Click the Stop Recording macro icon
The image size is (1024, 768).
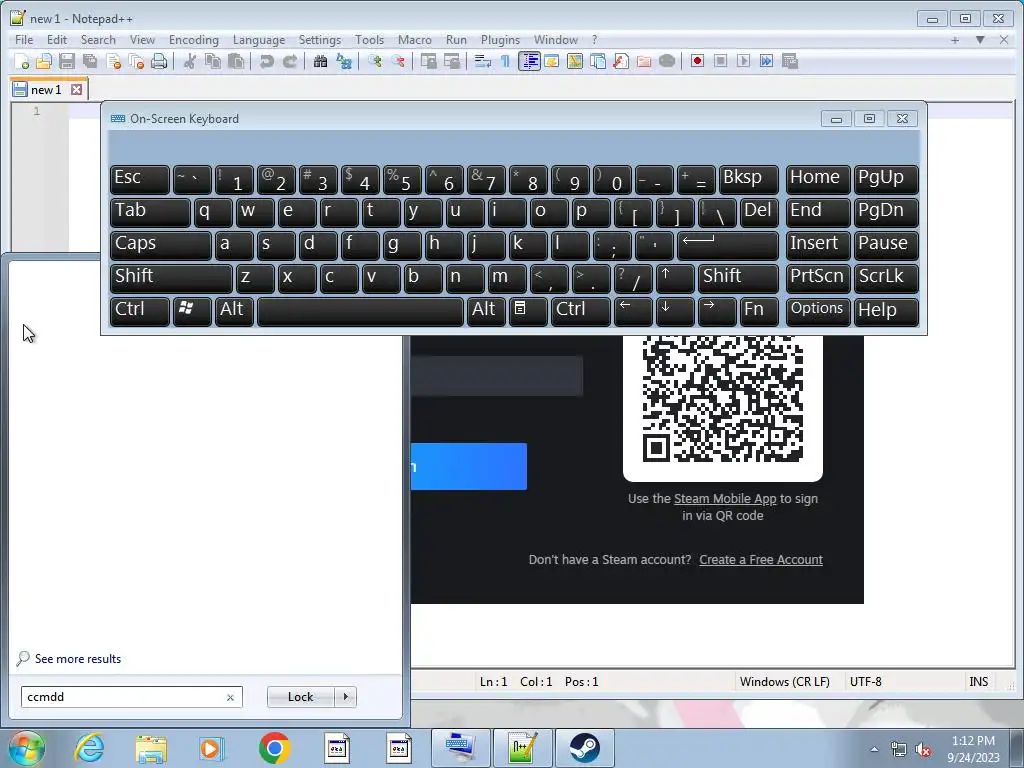point(720,61)
